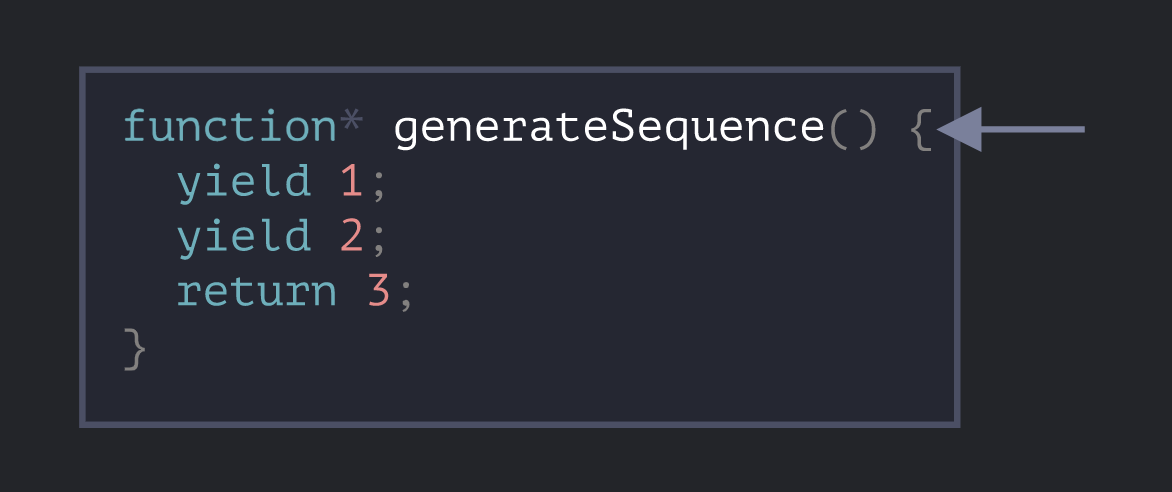Click the opening curly brace

(921, 129)
